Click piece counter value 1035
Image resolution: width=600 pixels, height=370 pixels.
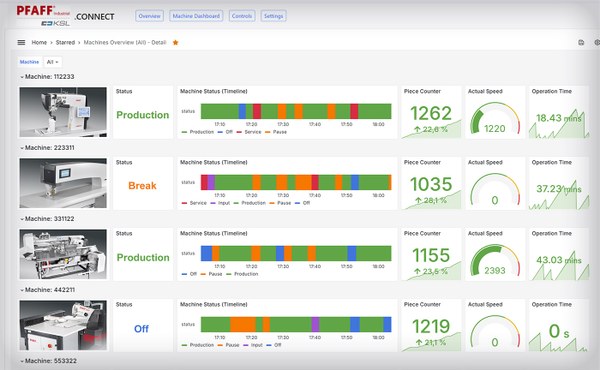click(x=431, y=184)
